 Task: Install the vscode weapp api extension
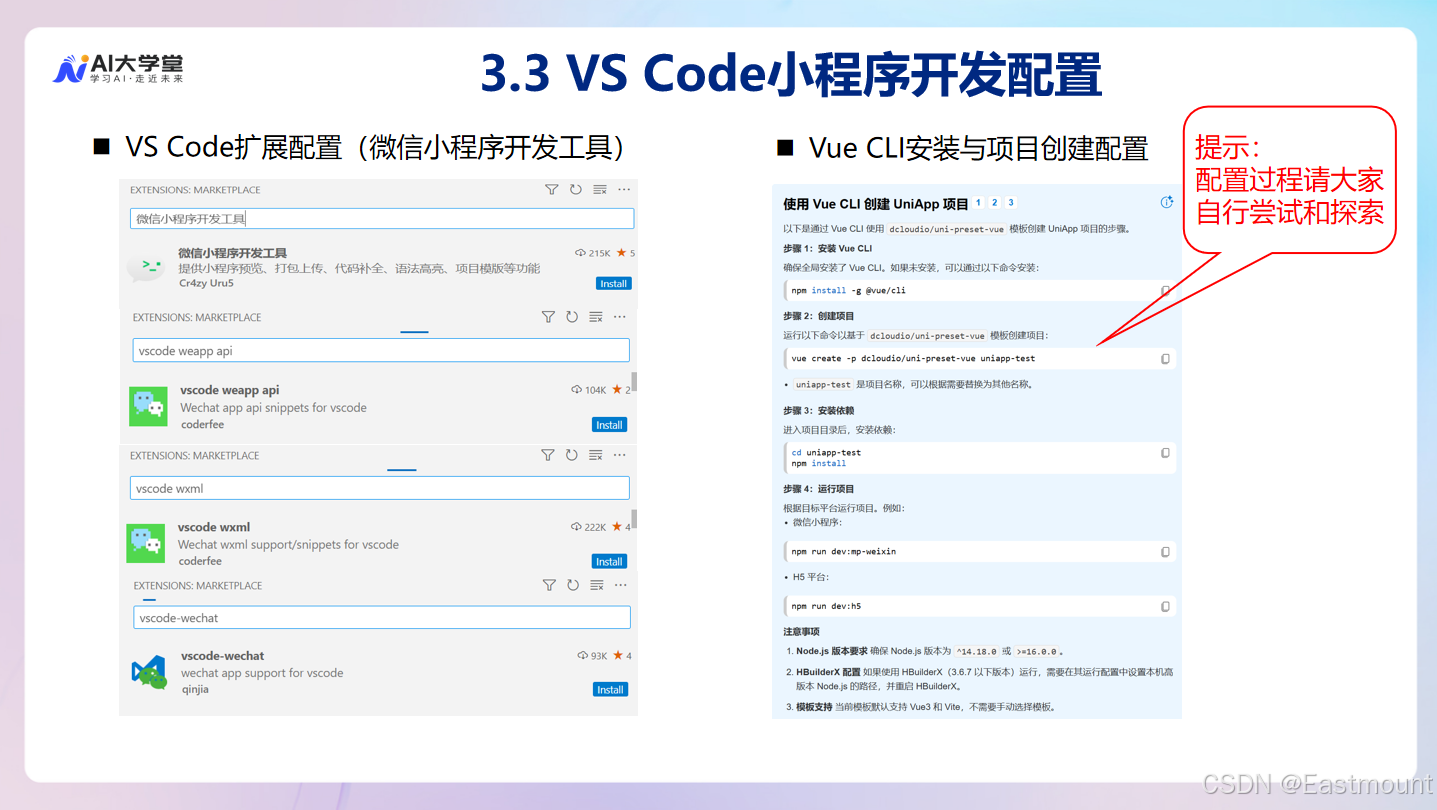[610, 425]
